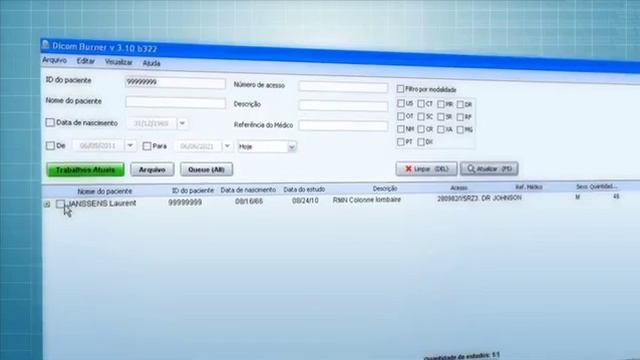Check the US modality box
Viewport: 640px width, 360px height.
(401, 103)
